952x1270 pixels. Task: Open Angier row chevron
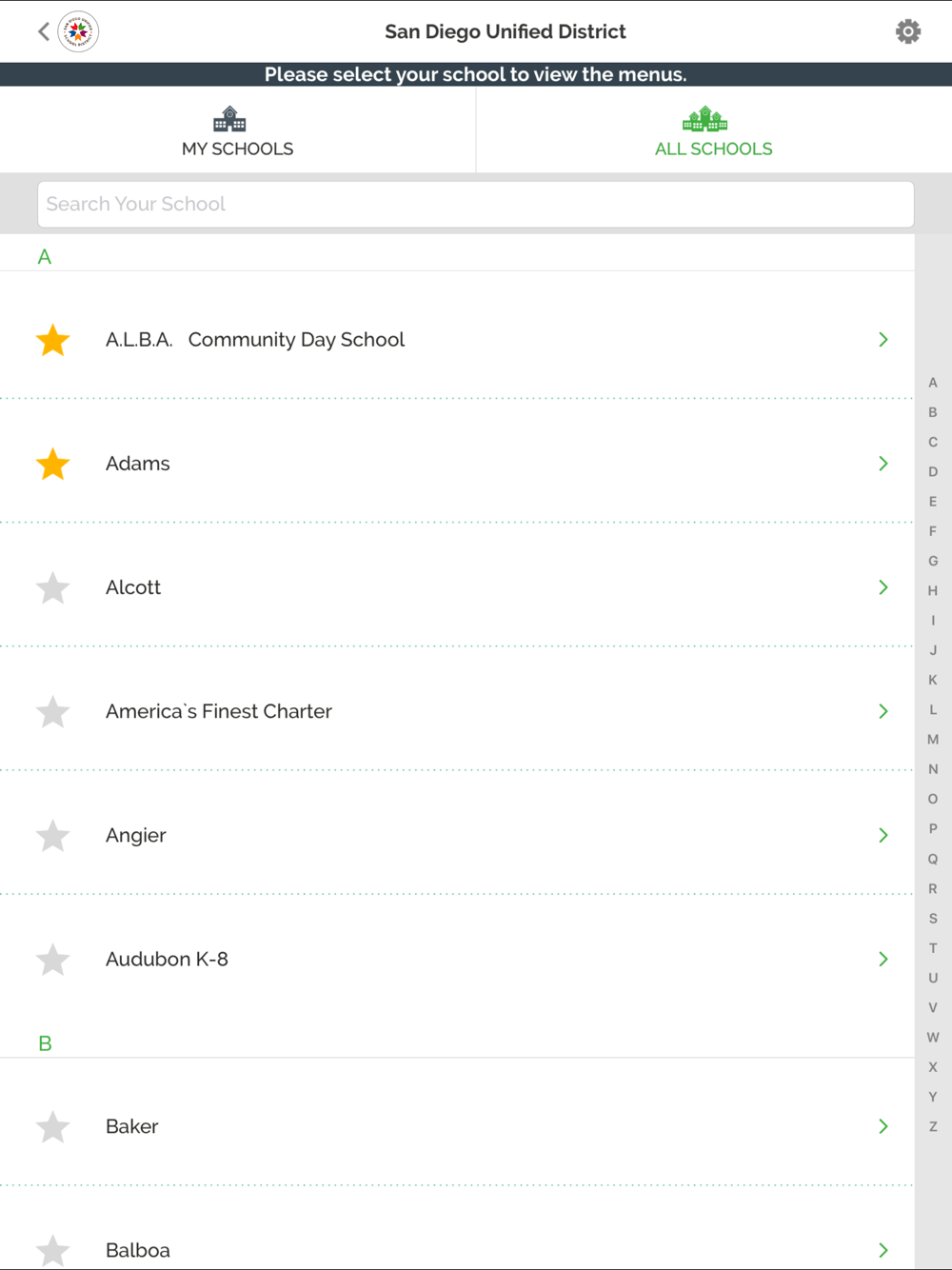coord(883,835)
